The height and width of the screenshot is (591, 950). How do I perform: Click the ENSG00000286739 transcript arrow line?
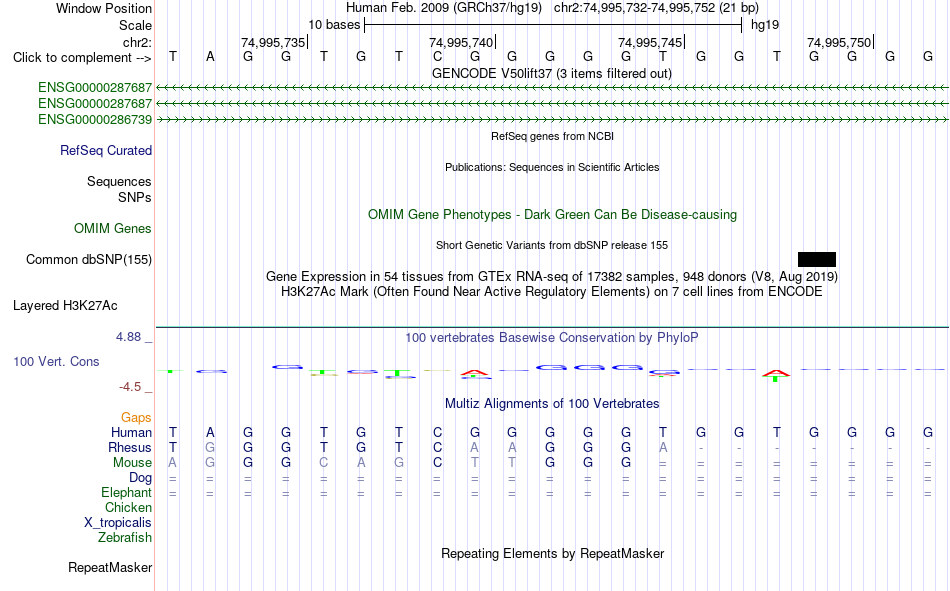click(x=552, y=119)
